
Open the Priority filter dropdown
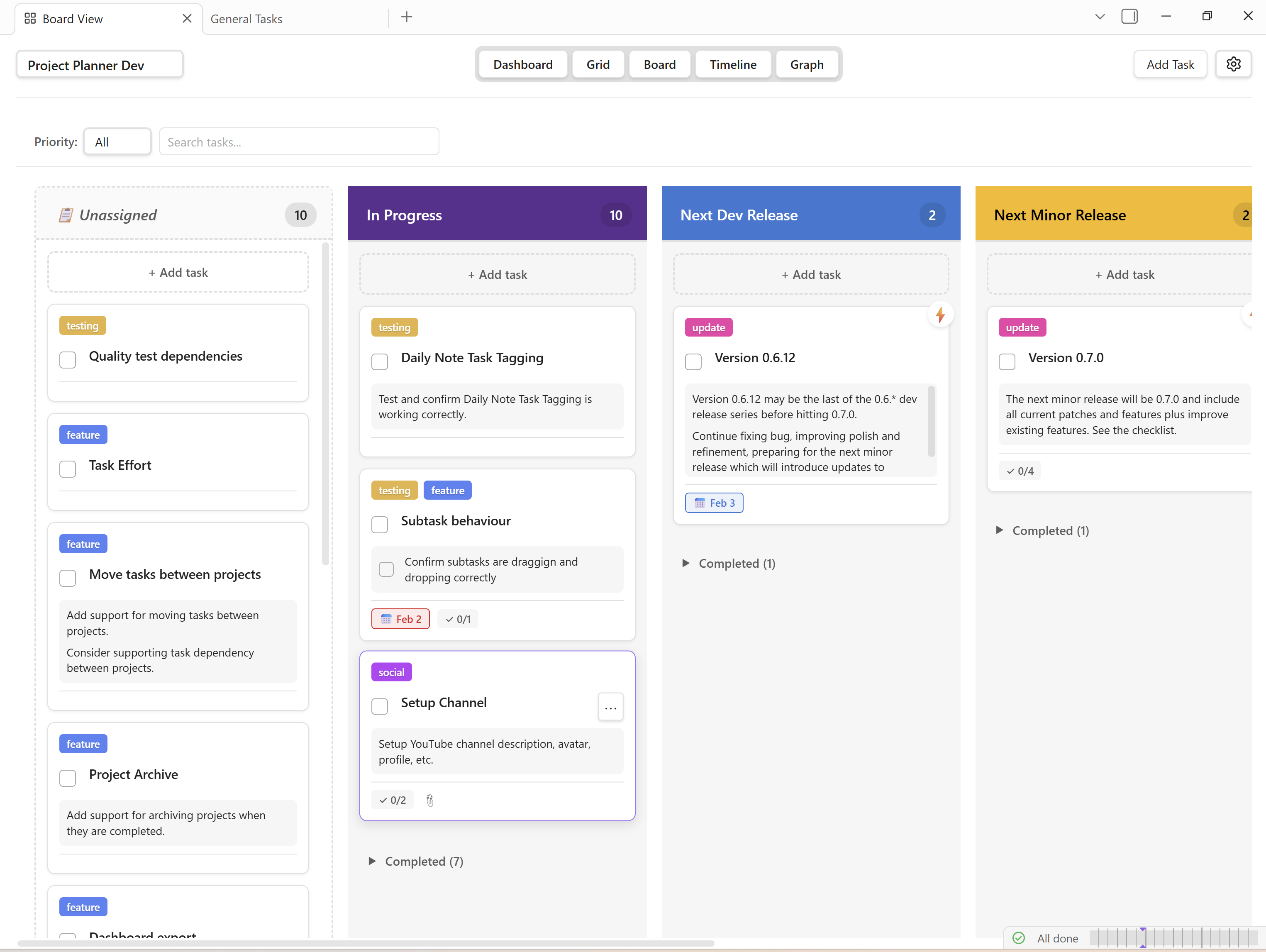pos(117,142)
